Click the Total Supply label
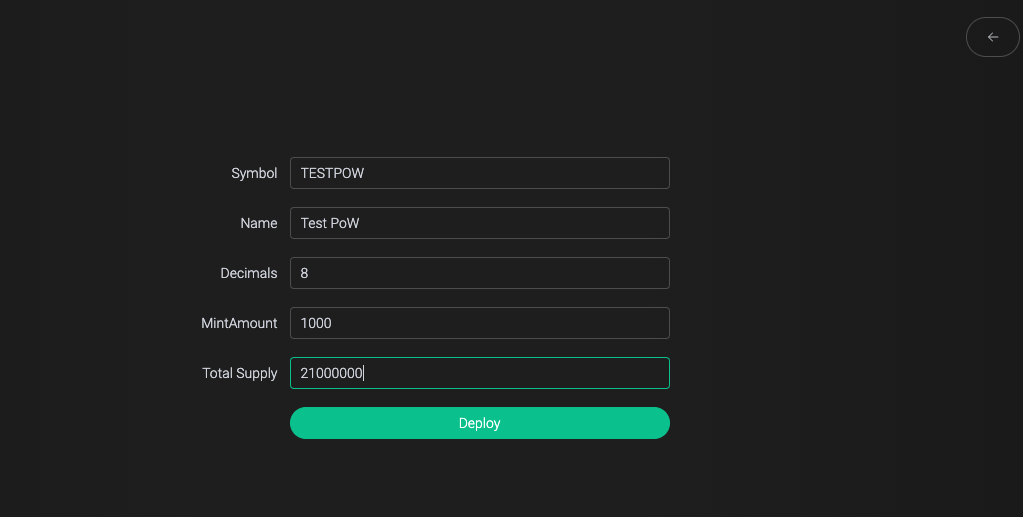Image resolution: width=1023 pixels, height=517 pixels. click(240, 373)
